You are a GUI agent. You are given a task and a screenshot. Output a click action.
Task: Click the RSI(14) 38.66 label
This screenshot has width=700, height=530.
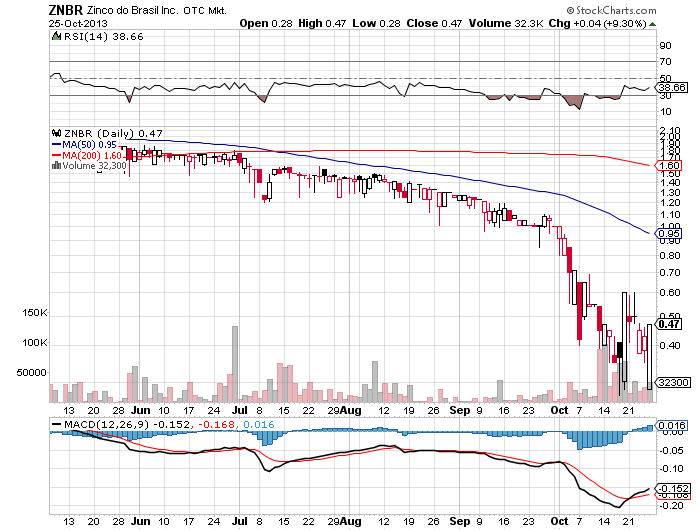point(104,37)
